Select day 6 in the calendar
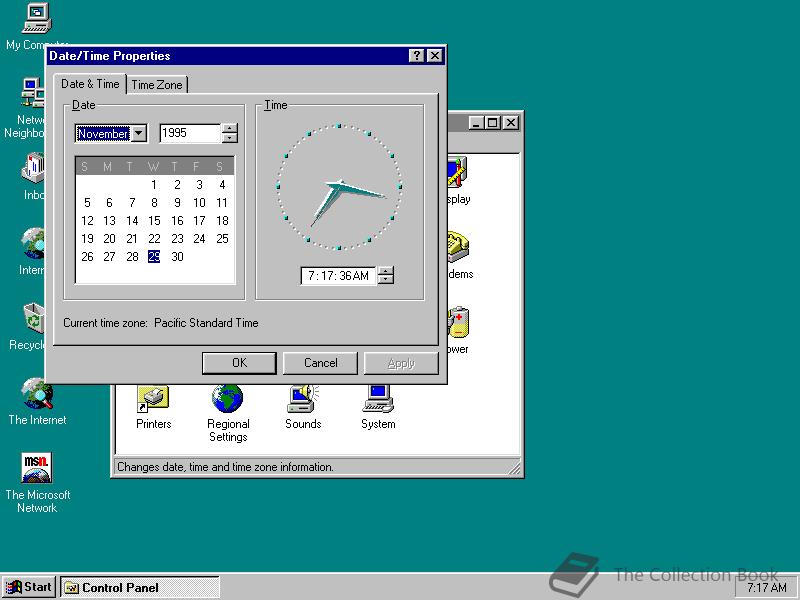The width and height of the screenshot is (800, 600). (x=109, y=203)
